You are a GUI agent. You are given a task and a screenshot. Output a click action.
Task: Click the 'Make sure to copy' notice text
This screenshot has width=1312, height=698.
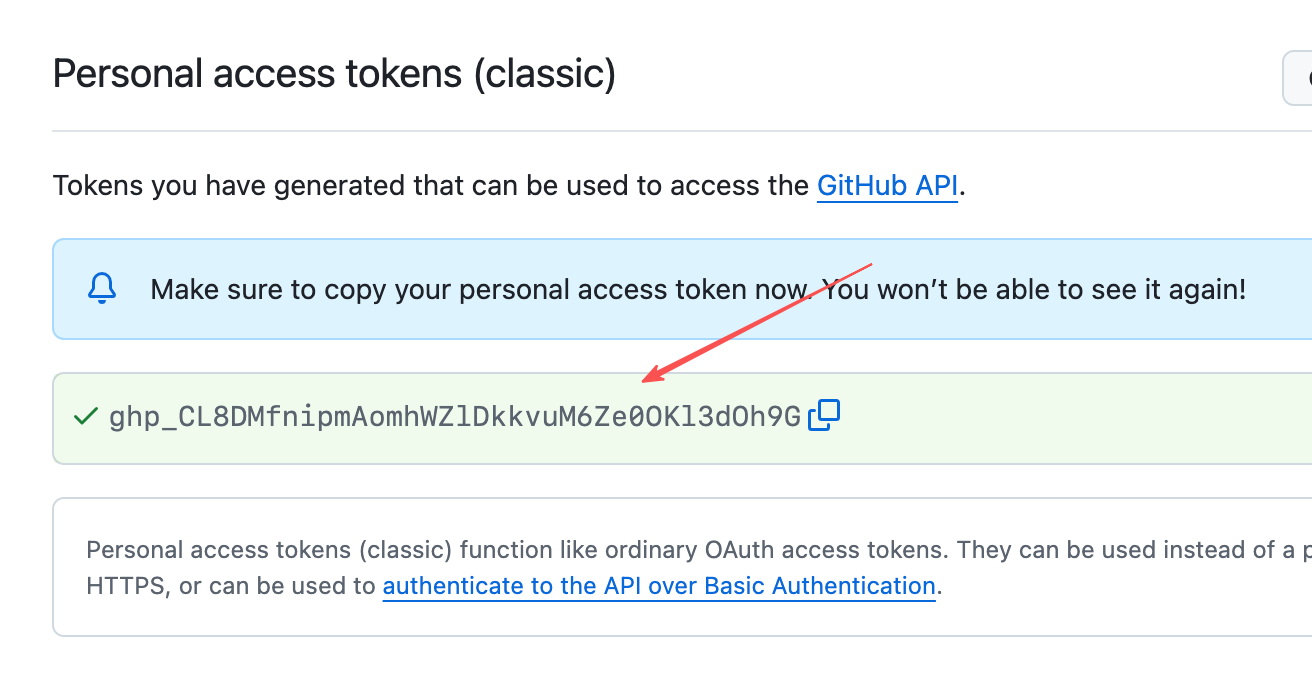click(478, 290)
